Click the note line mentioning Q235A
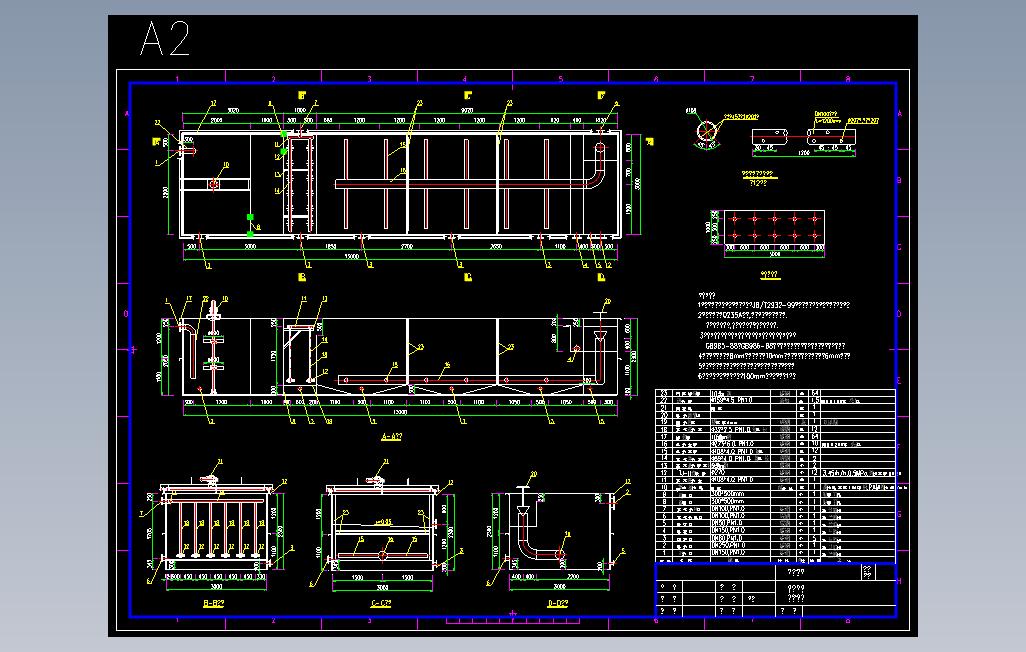 (x=743, y=315)
